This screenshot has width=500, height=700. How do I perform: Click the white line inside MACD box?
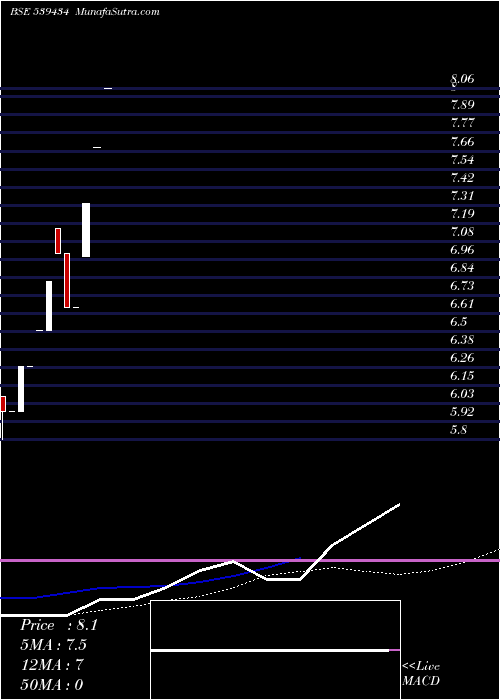click(270, 650)
